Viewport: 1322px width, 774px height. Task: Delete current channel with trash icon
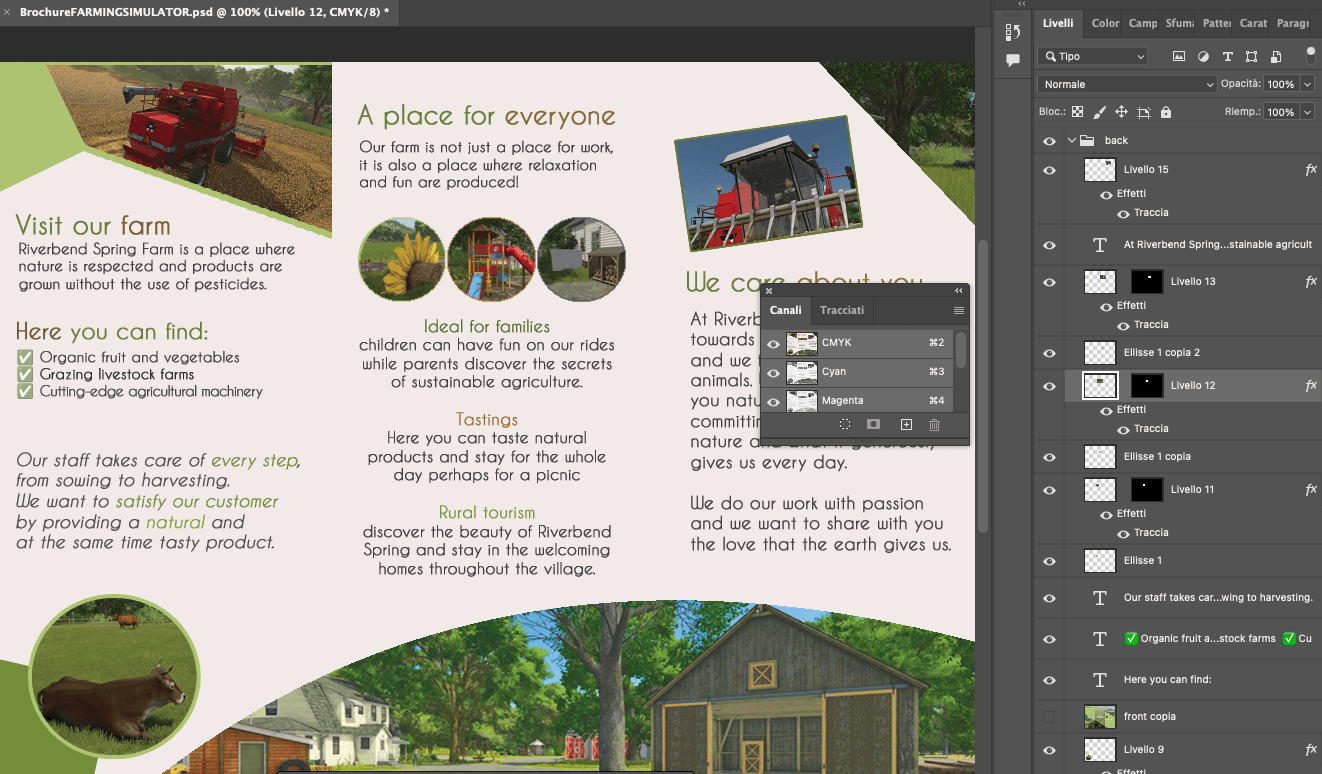(x=934, y=425)
